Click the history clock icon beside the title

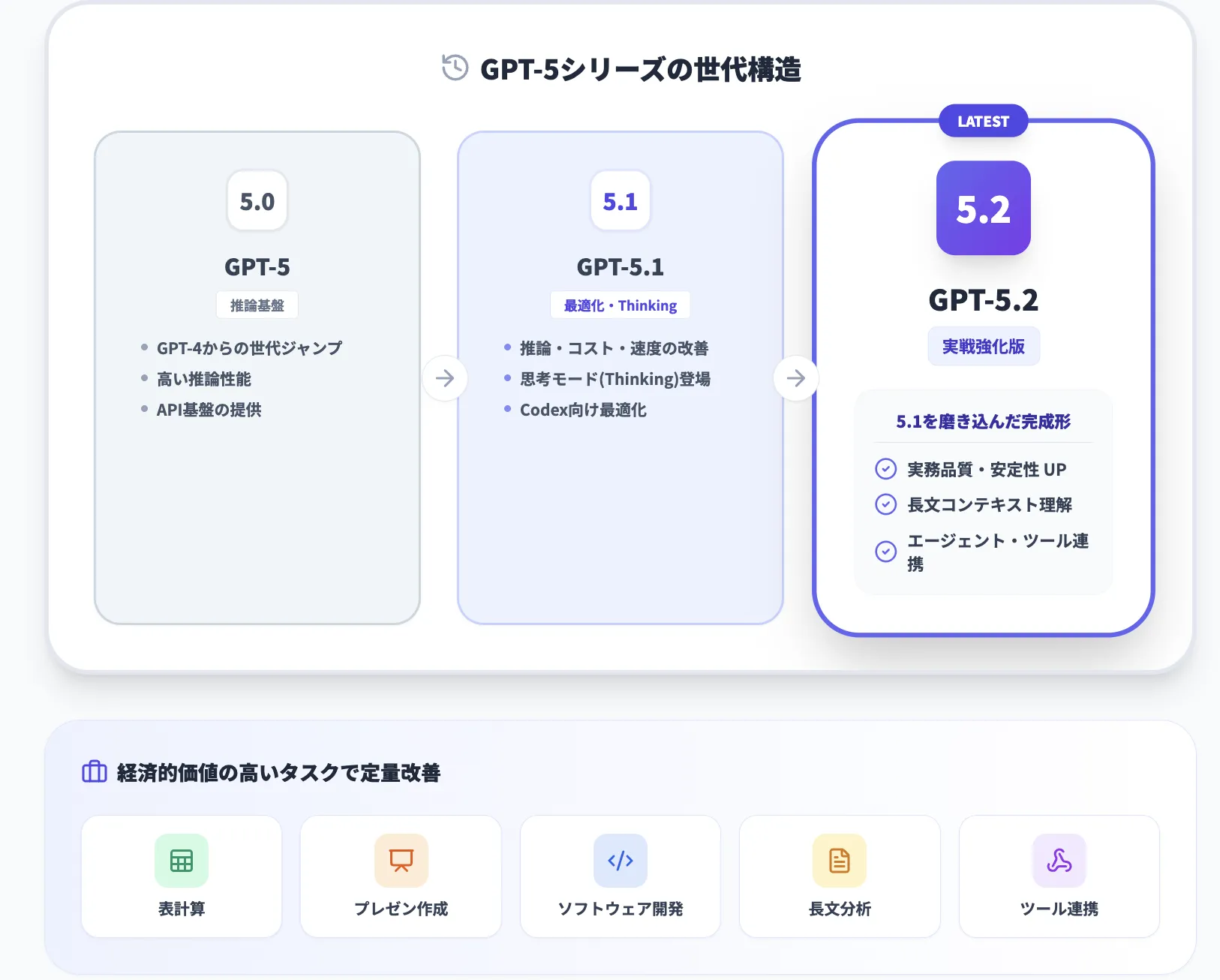(453, 68)
